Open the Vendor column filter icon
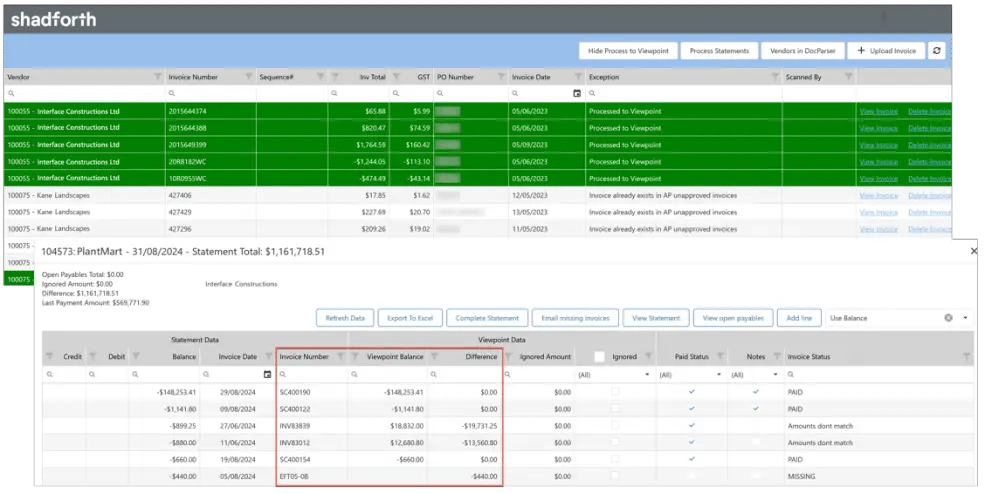 pyautogui.click(x=157, y=77)
